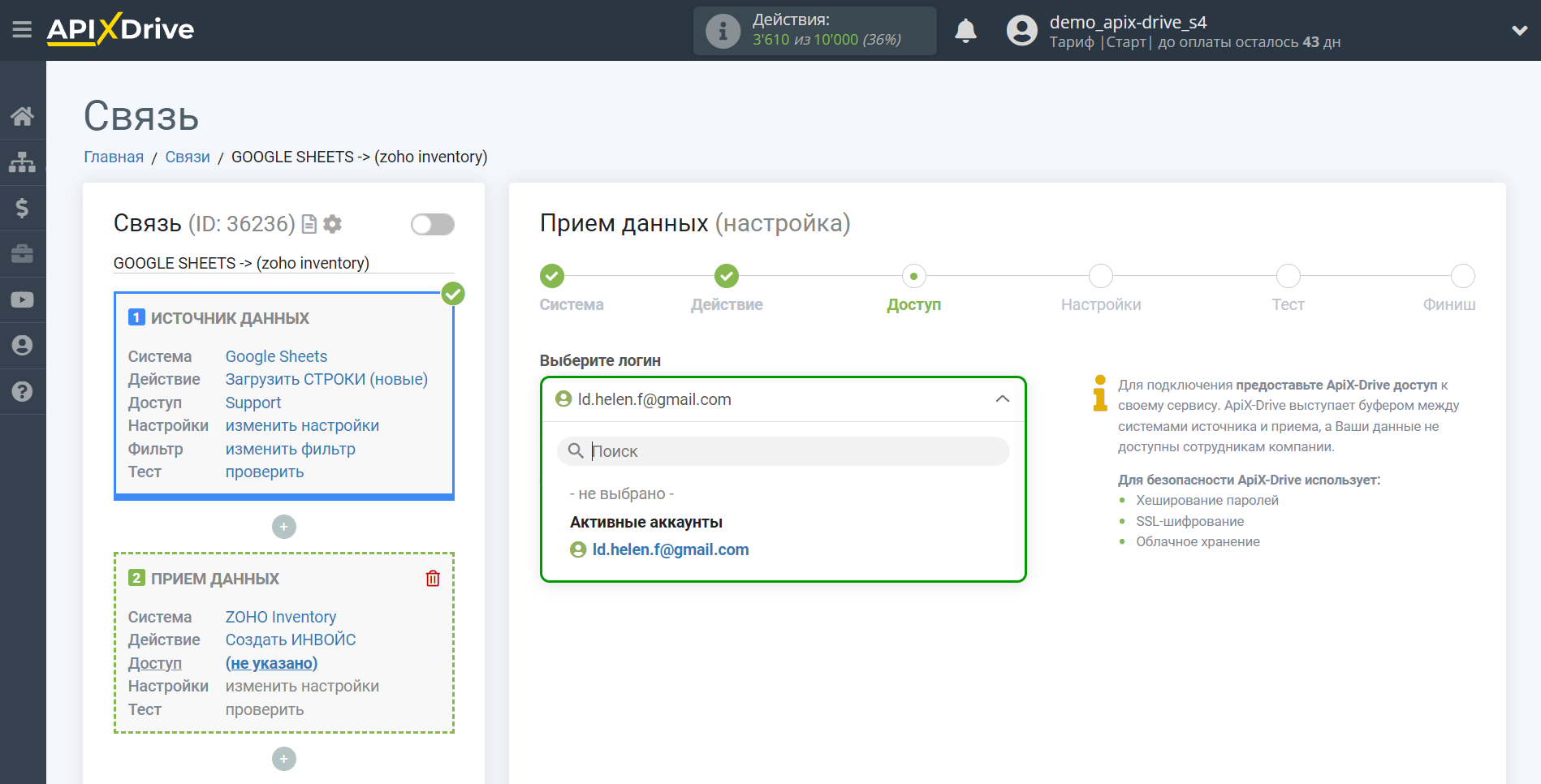
Task: Click изменить фильтр link
Action: click(290, 449)
